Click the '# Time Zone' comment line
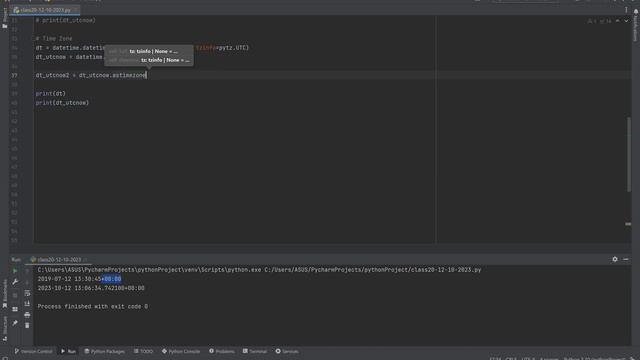 (54, 38)
